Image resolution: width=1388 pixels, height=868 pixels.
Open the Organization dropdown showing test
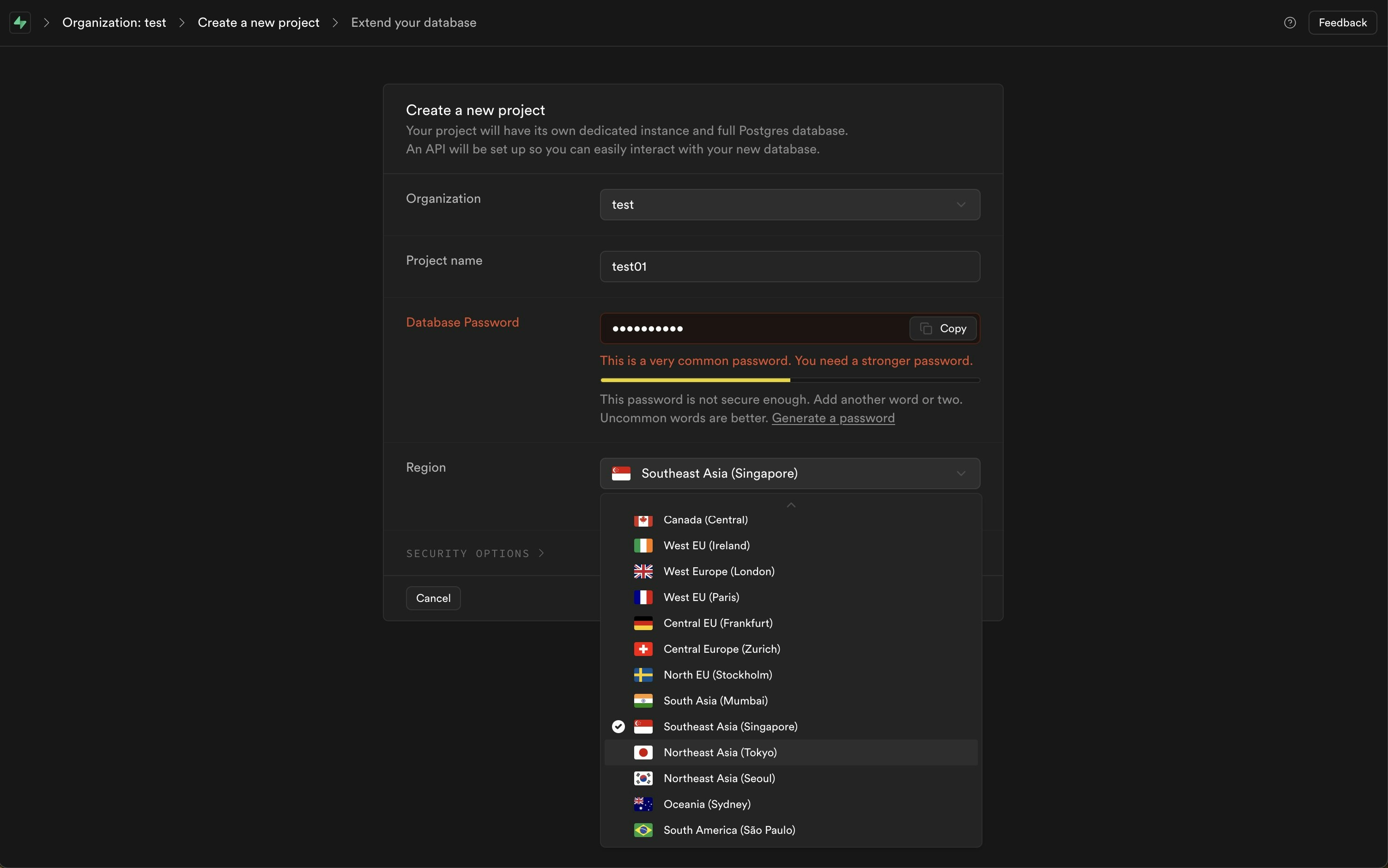[789, 205]
